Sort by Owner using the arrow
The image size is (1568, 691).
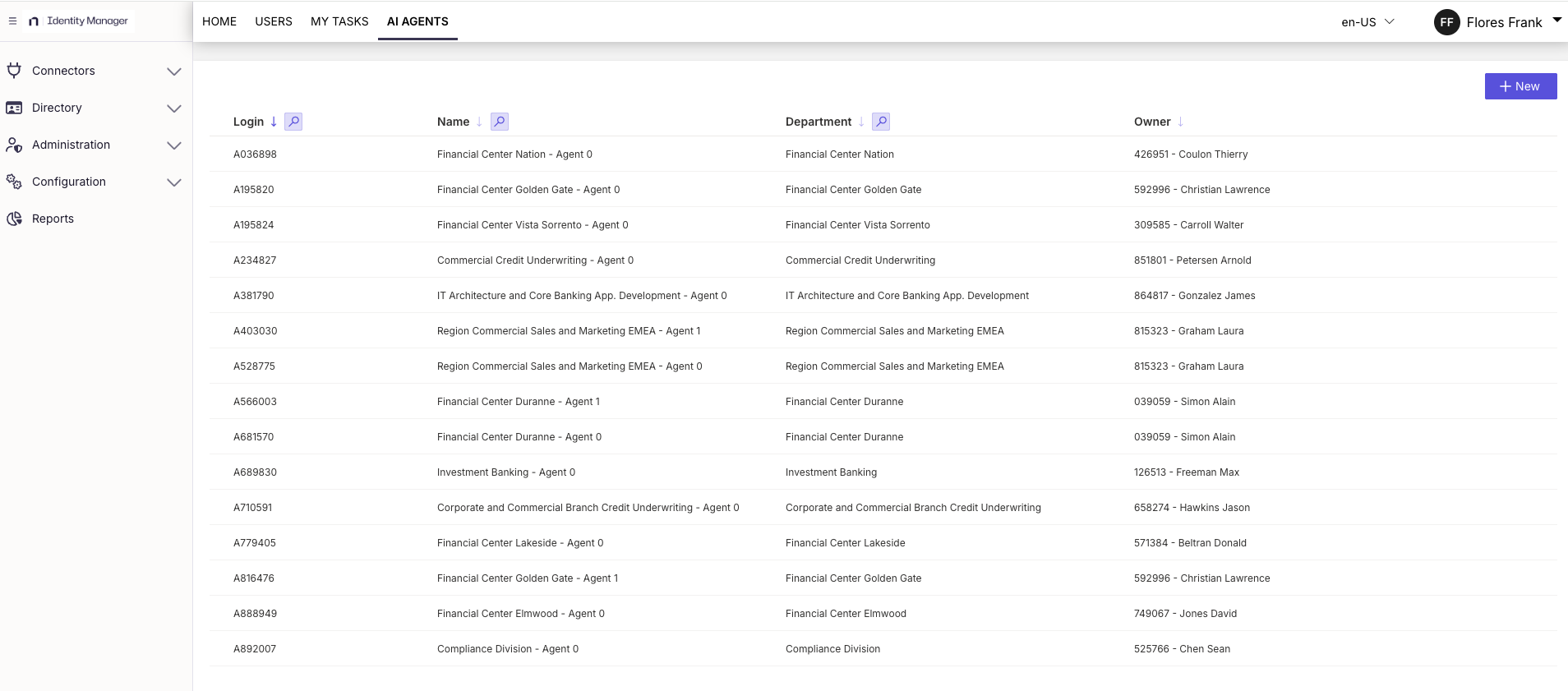(1180, 122)
